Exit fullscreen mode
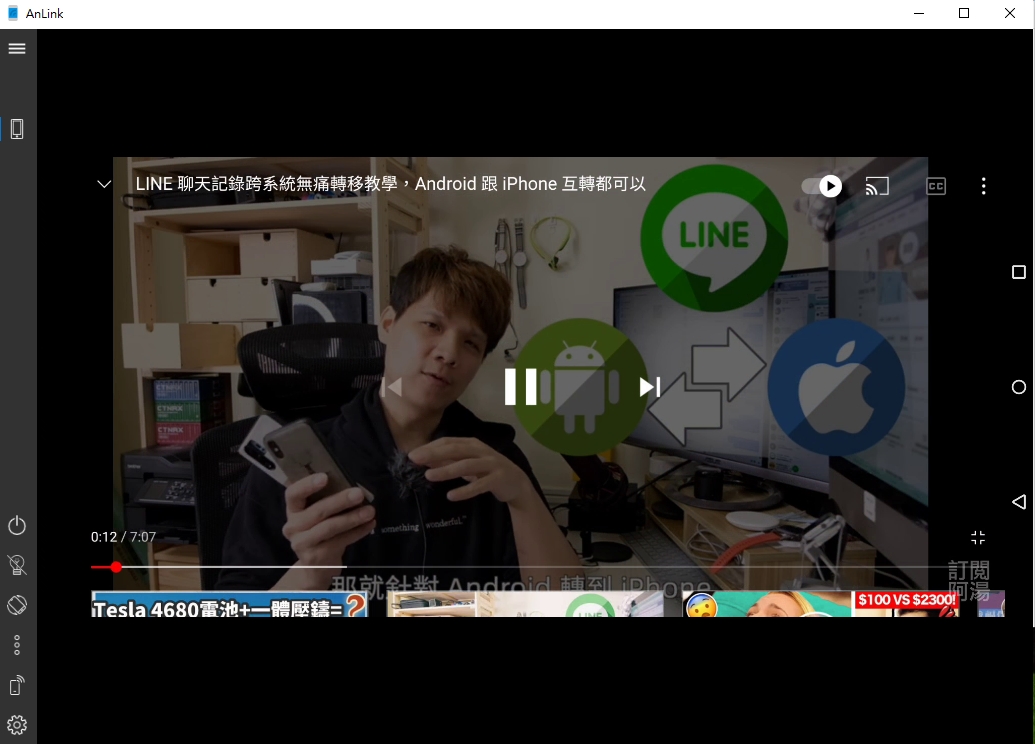This screenshot has width=1035, height=744. pyautogui.click(x=978, y=537)
